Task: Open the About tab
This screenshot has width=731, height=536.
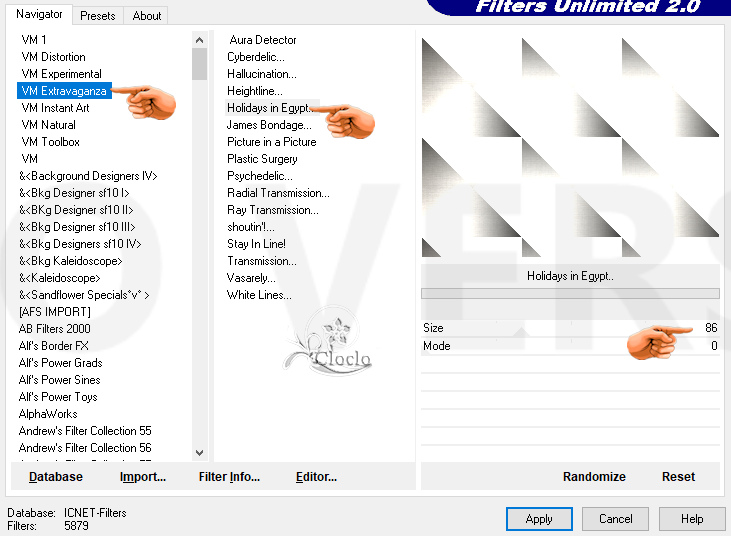Action: (146, 16)
